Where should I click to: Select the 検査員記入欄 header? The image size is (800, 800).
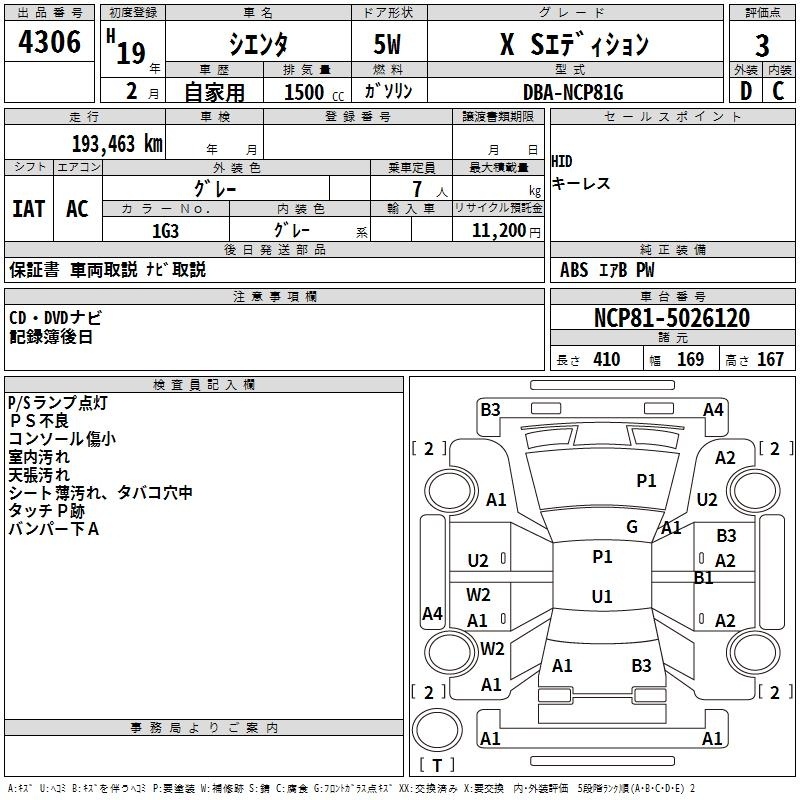204,385
